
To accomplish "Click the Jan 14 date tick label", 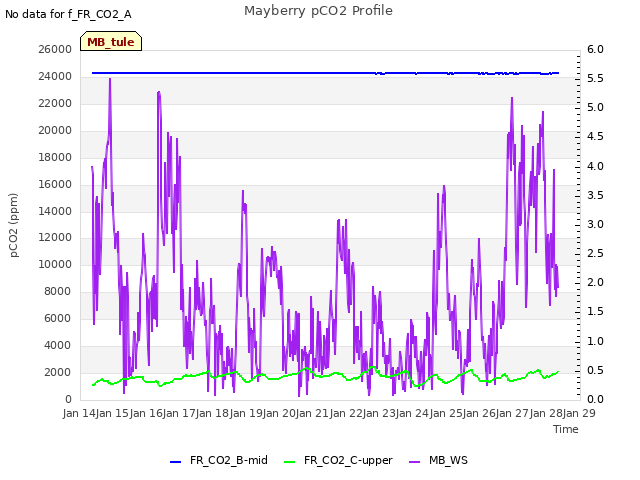I will (x=79, y=413).
